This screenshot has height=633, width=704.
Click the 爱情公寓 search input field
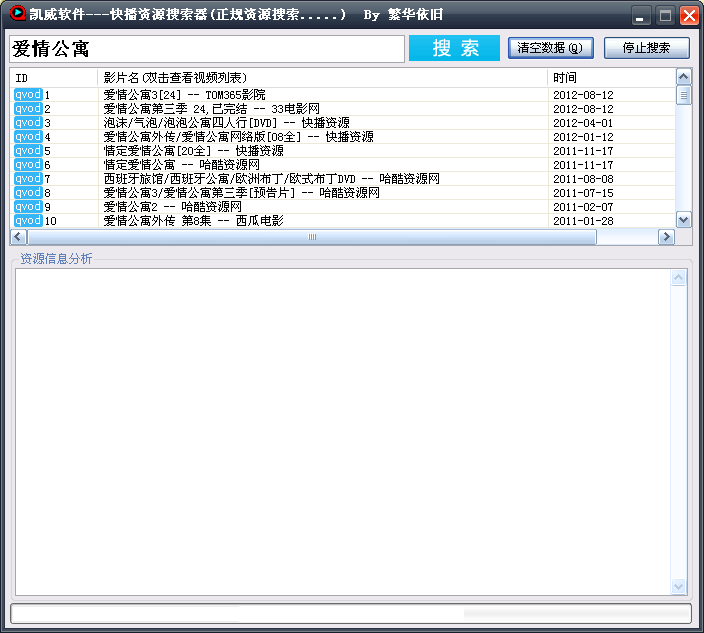(x=206, y=49)
